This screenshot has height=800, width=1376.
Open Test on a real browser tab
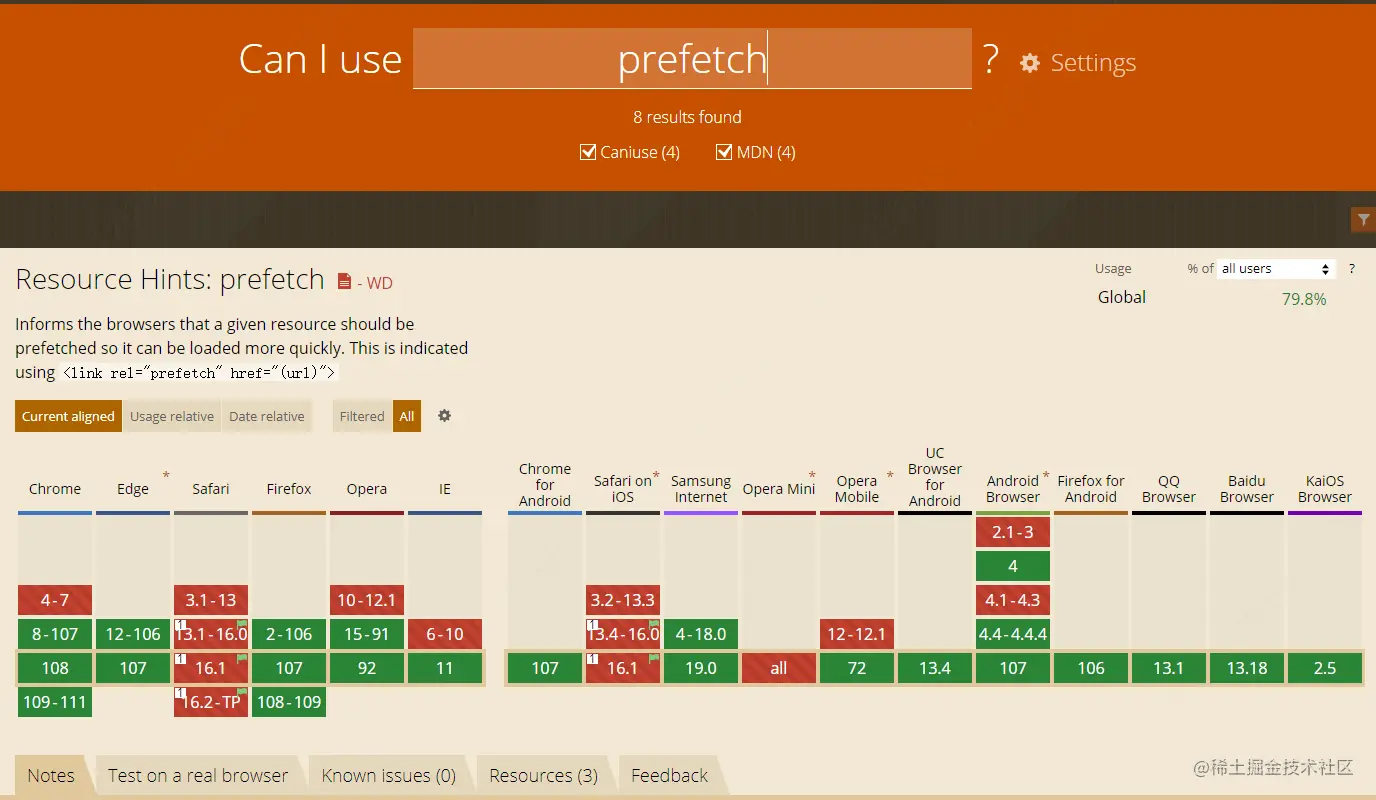198,776
